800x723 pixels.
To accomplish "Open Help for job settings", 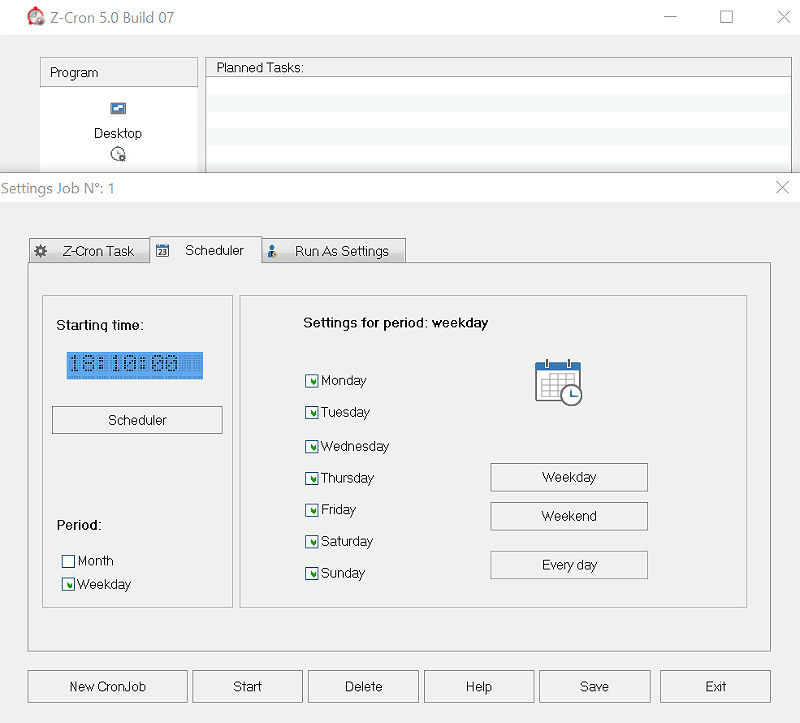I will coord(479,687).
